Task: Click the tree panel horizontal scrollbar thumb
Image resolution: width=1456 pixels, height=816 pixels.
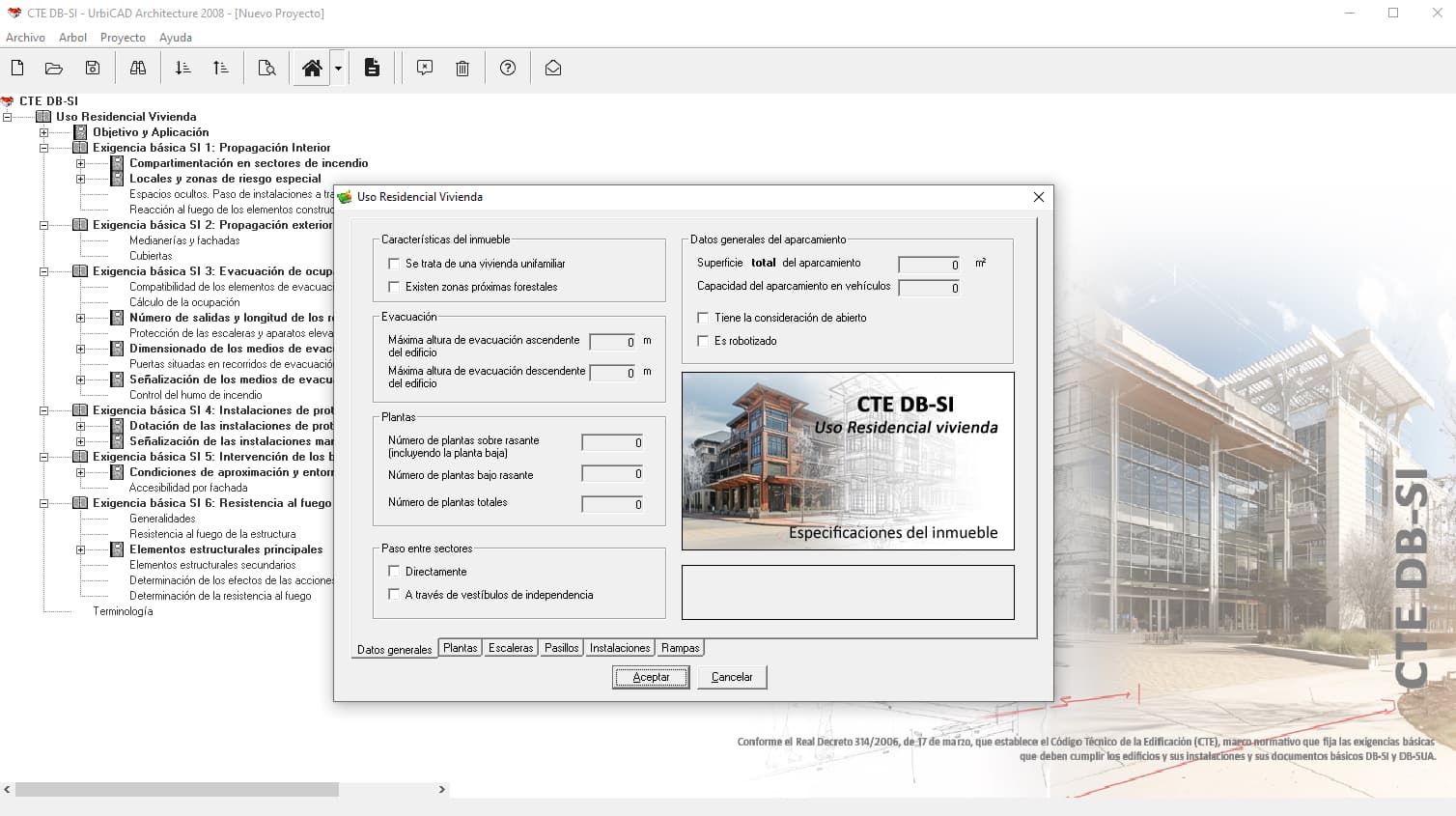Action: [177, 790]
